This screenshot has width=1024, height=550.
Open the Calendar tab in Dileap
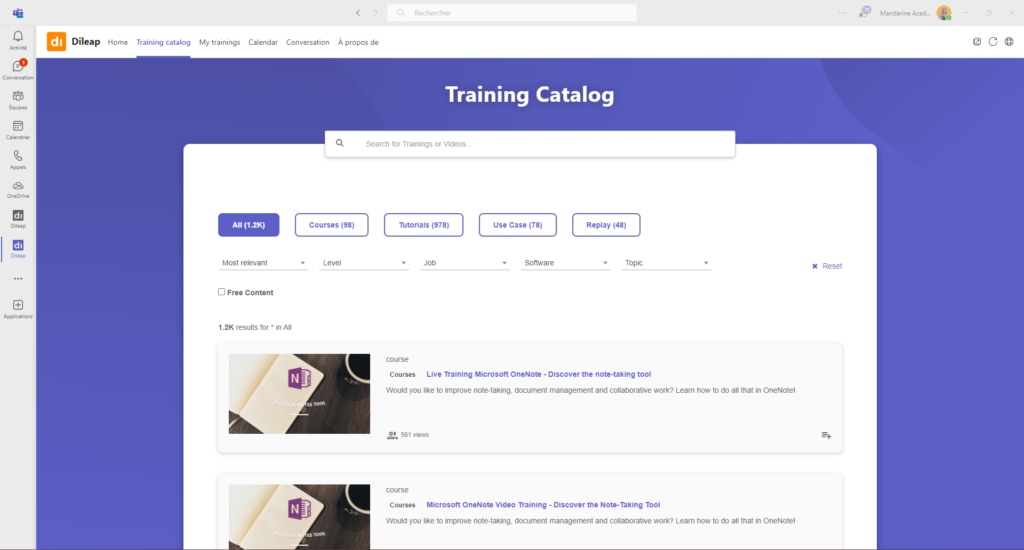263,42
